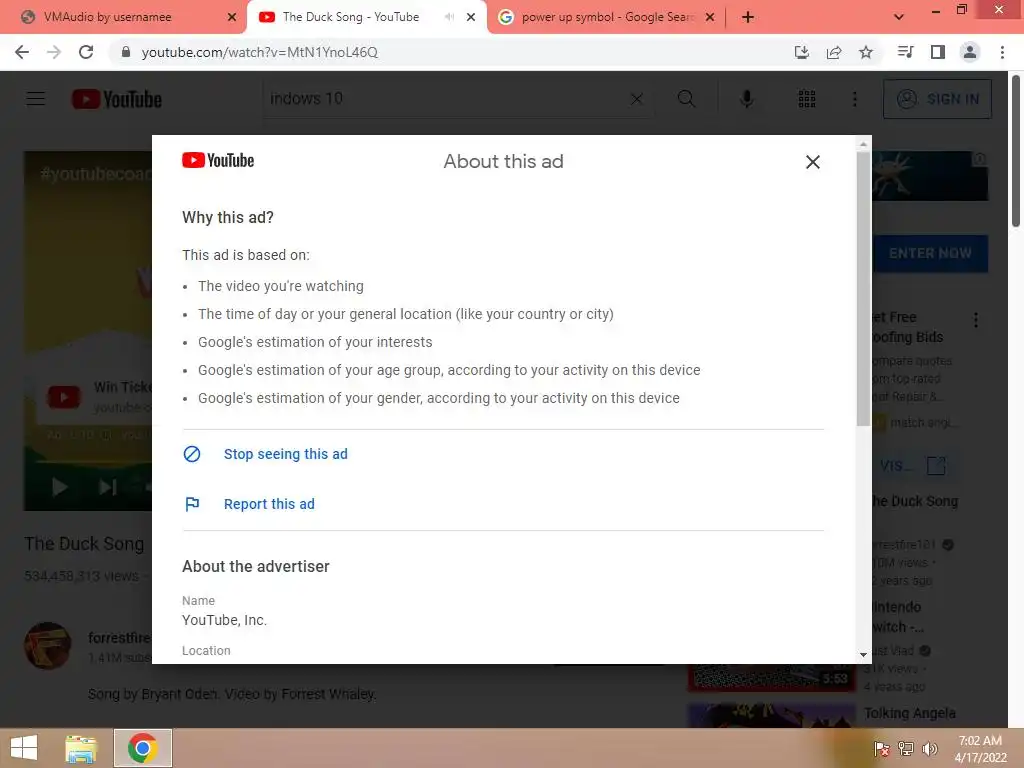This screenshot has height=768, width=1024.
Task: Open the Windows Start menu
Action: (24, 748)
